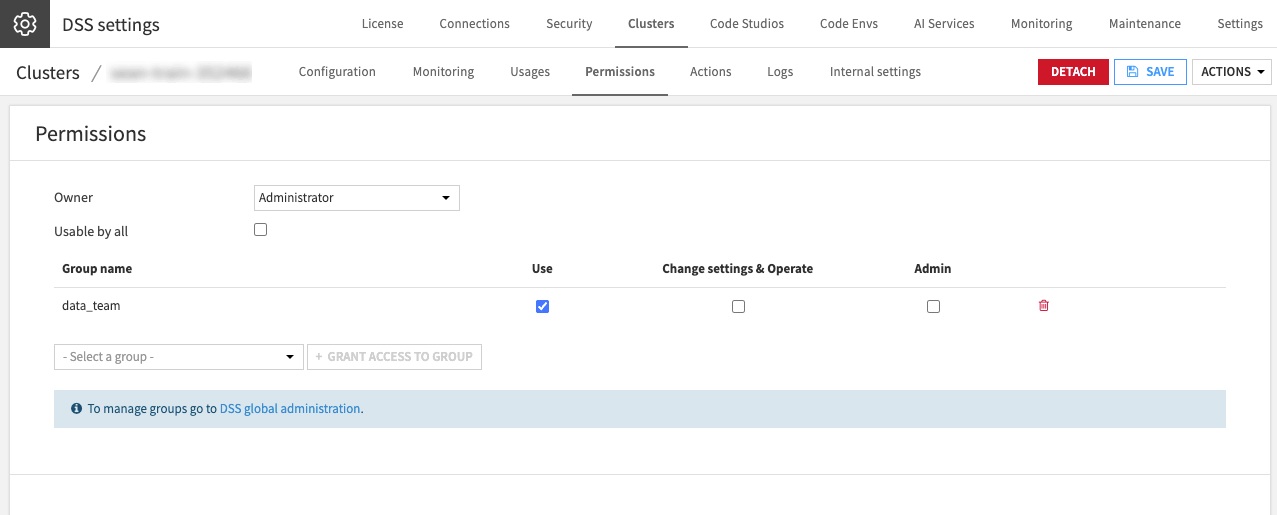Click the data_team group name
The height and width of the screenshot is (515, 1277).
pyautogui.click(x=91, y=306)
